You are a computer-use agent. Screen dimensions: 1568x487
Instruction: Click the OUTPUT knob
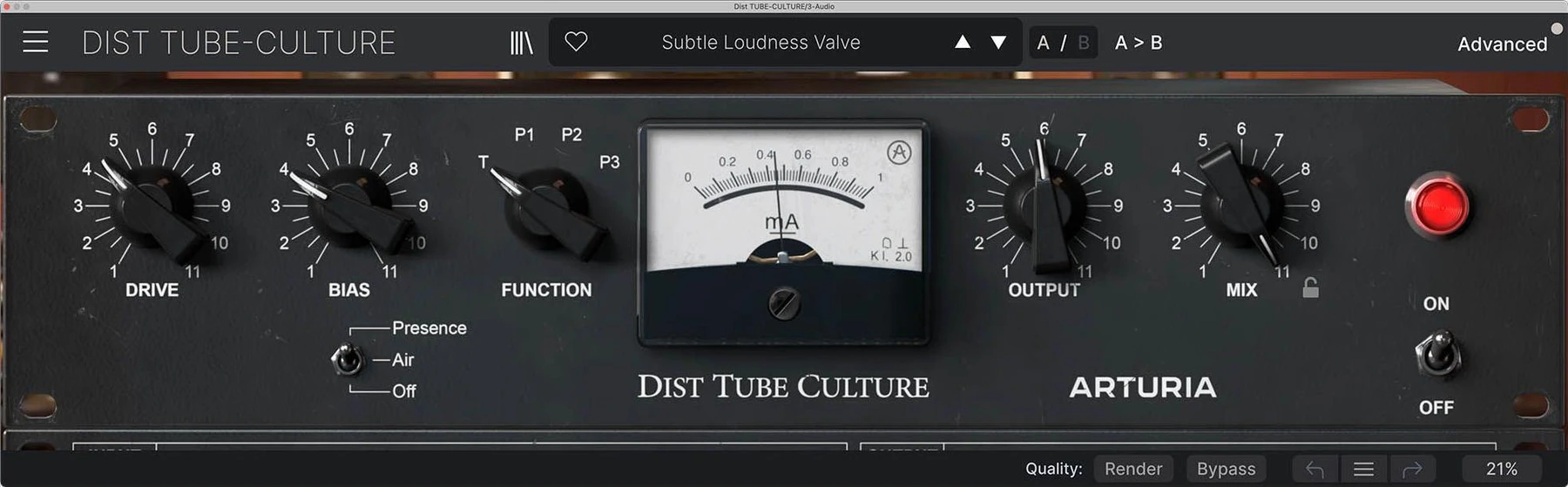click(x=1045, y=207)
